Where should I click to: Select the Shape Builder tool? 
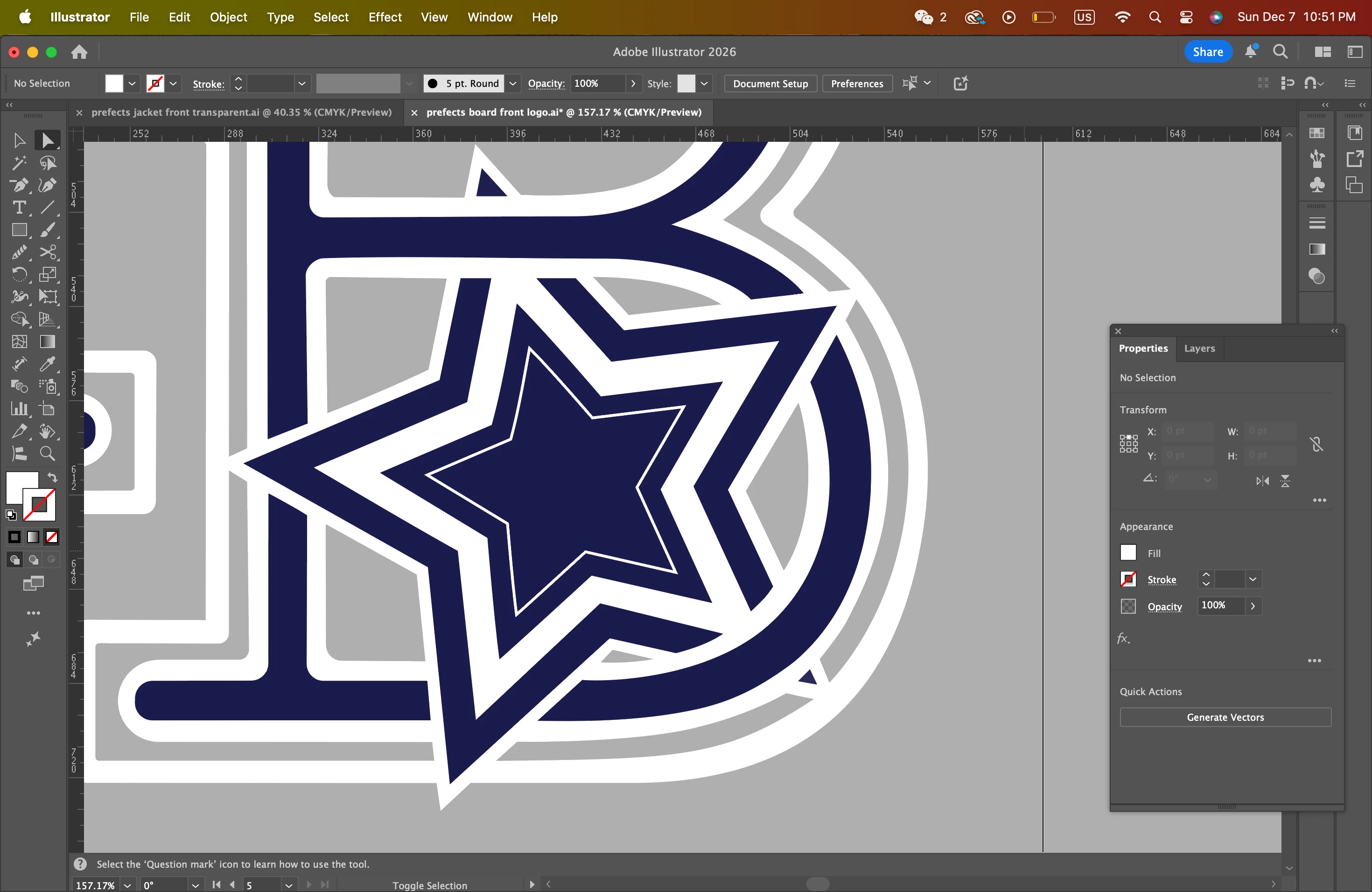coord(19,319)
